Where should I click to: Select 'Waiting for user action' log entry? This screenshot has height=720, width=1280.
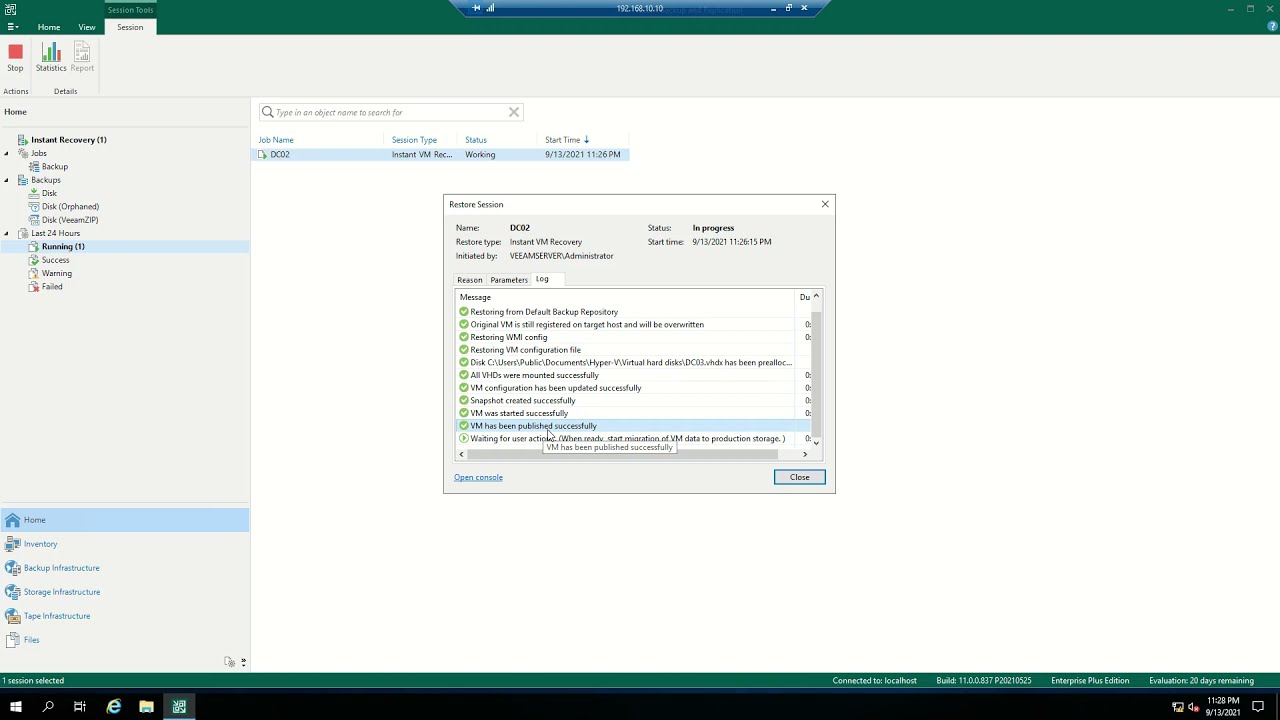pyautogui.click(x=627, y=438)
